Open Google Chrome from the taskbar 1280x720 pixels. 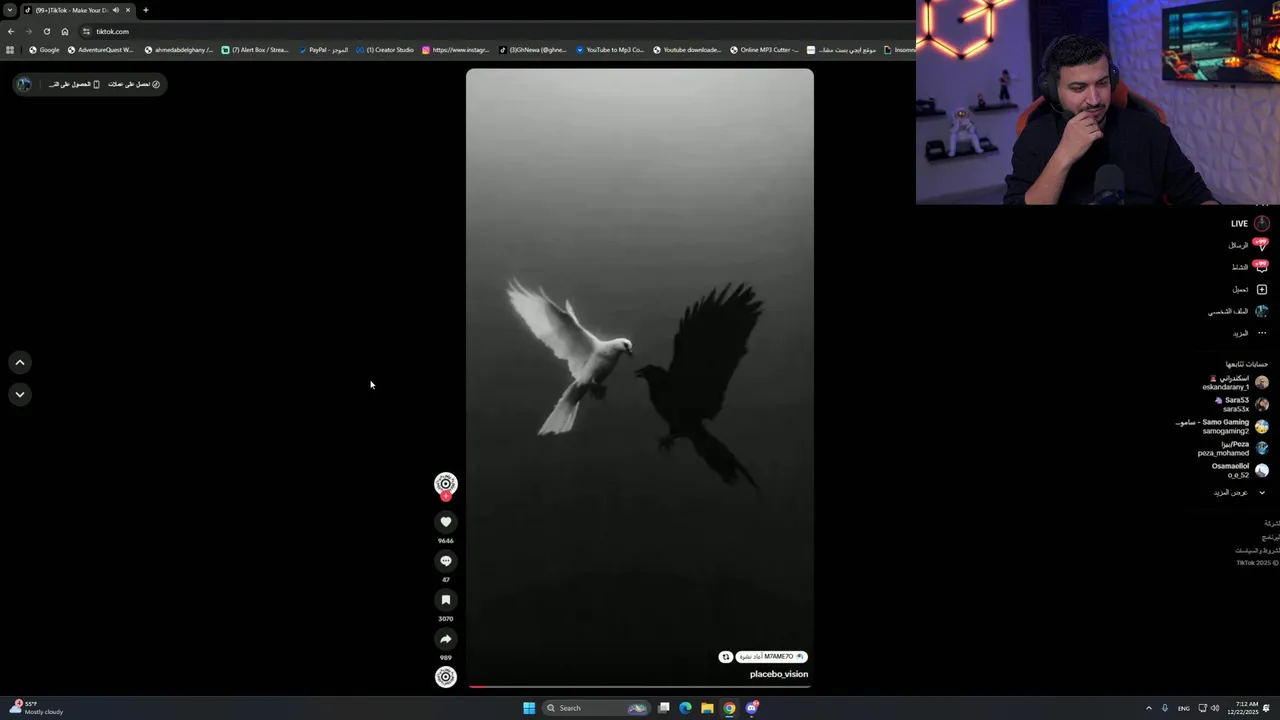pyautogui.click(x=729, y=708)
